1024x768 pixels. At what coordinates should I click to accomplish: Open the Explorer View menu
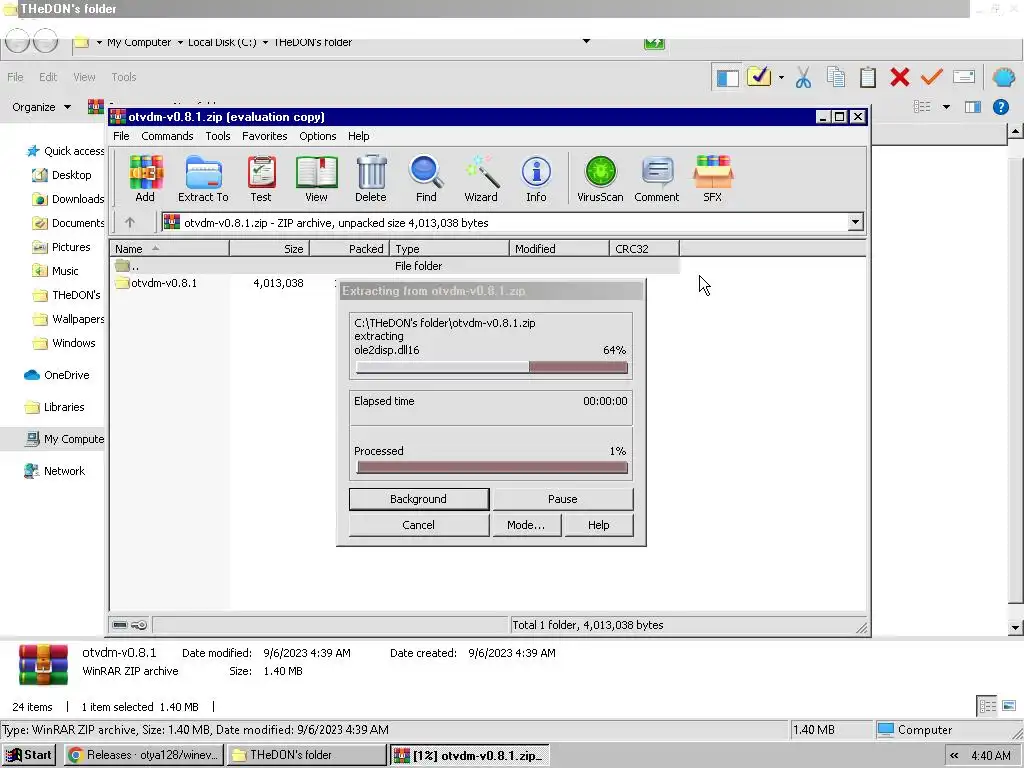point(84,77)
